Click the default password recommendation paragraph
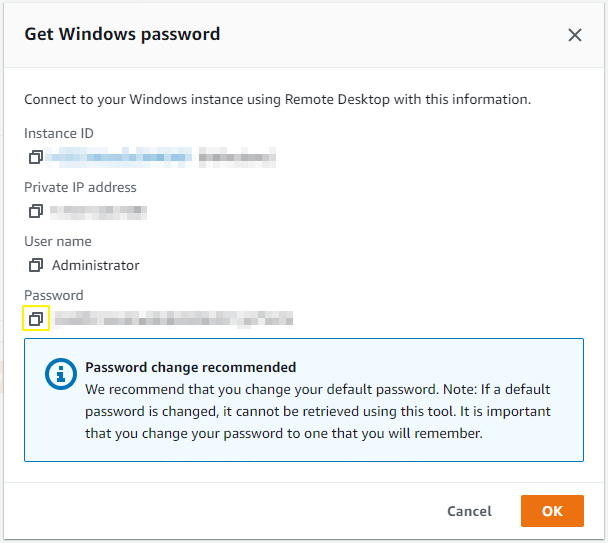 tap(318, 411)
